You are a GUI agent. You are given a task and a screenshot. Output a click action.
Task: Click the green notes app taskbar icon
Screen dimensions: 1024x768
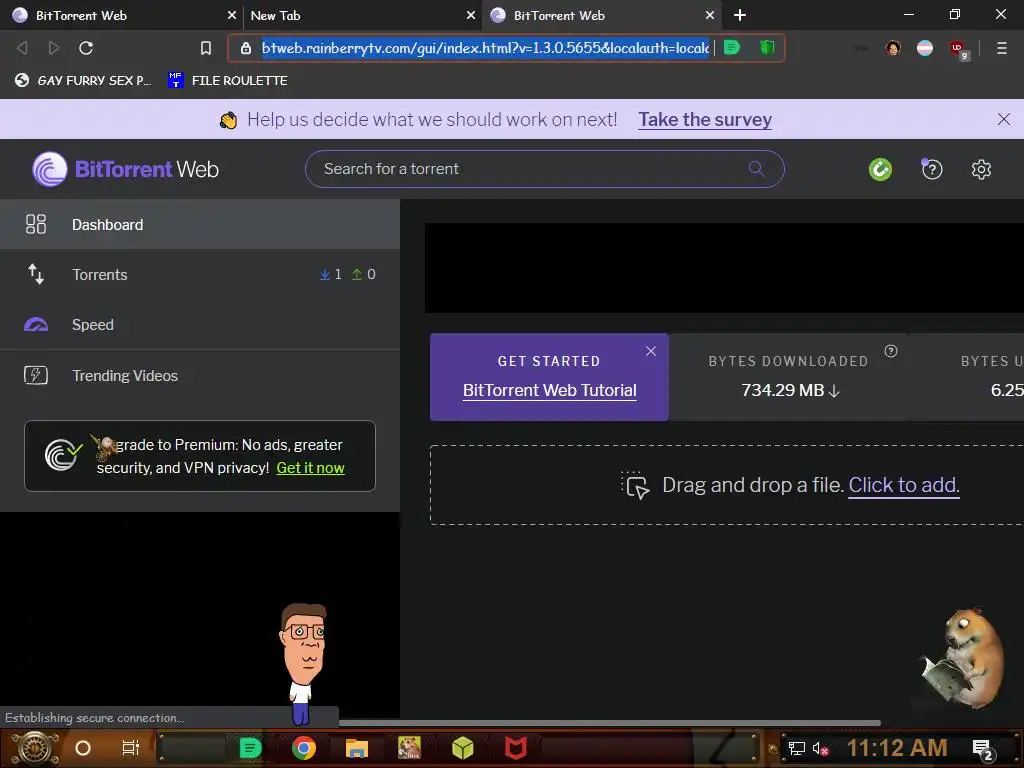250,748
